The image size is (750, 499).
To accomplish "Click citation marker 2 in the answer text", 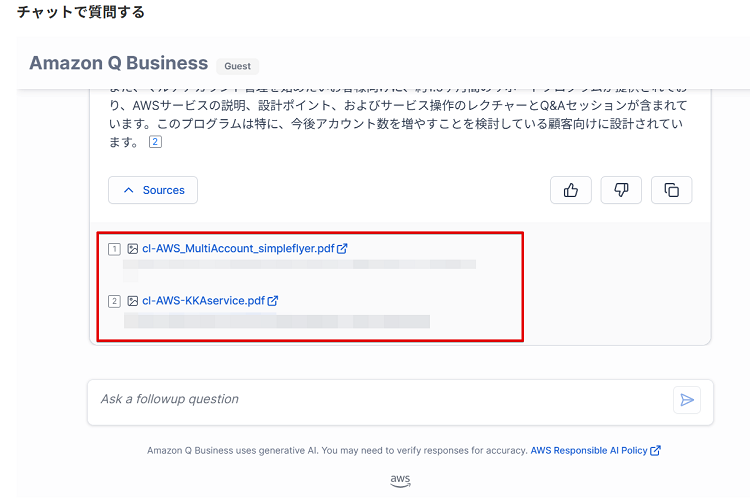I will pyautogui.click(x=155, y=142).
